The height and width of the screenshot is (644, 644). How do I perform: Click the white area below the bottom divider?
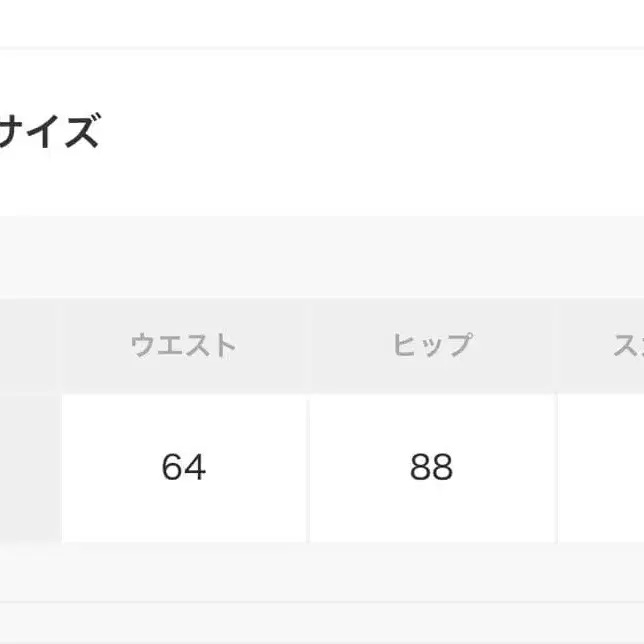(x=322, y=625)
